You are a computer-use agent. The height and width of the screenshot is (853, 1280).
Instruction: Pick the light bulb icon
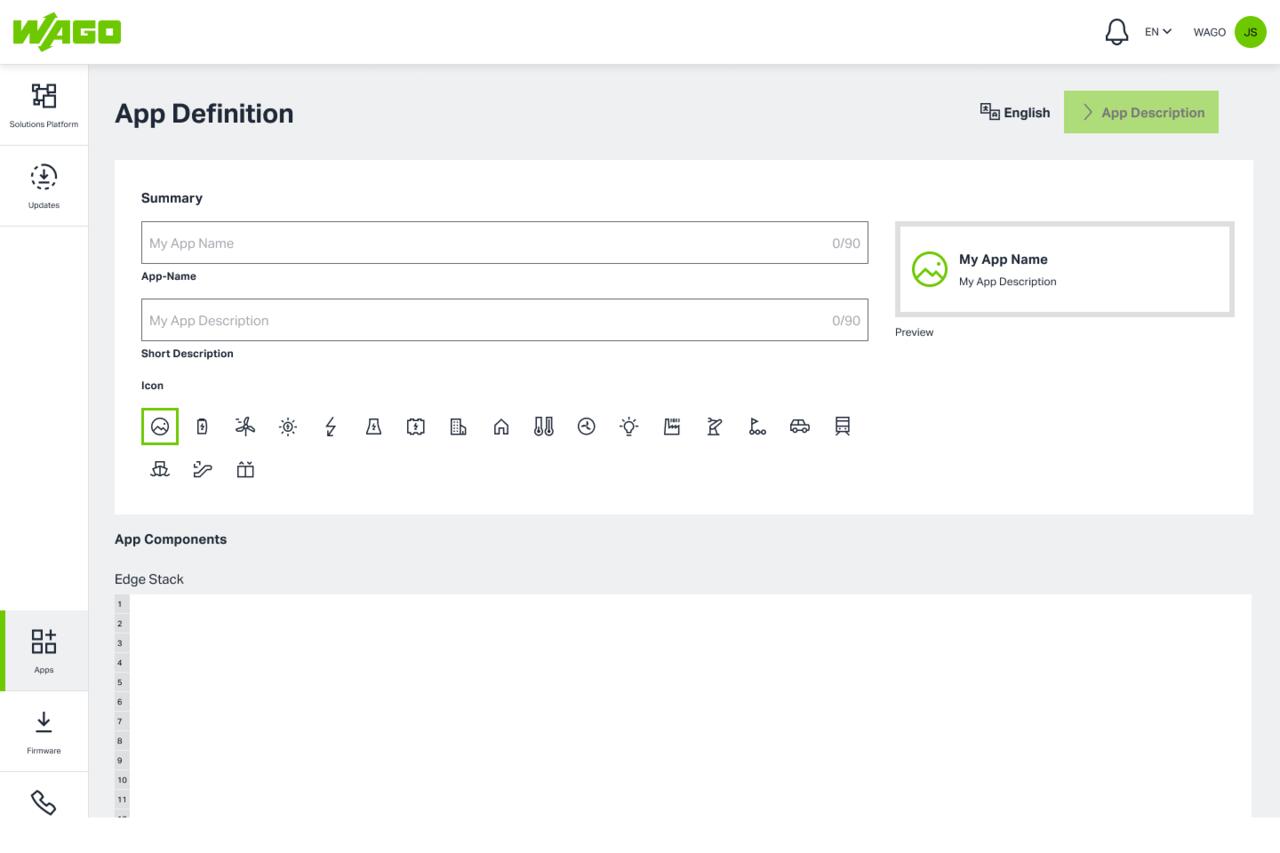pyautogui.click(x=629, y=427)
